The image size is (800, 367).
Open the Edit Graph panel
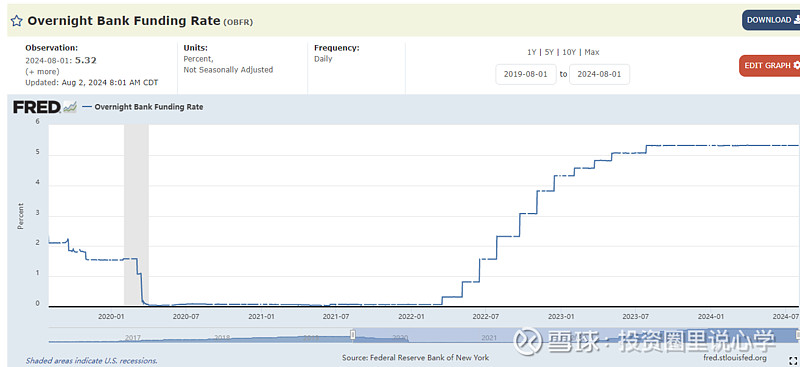pos(769,65)
